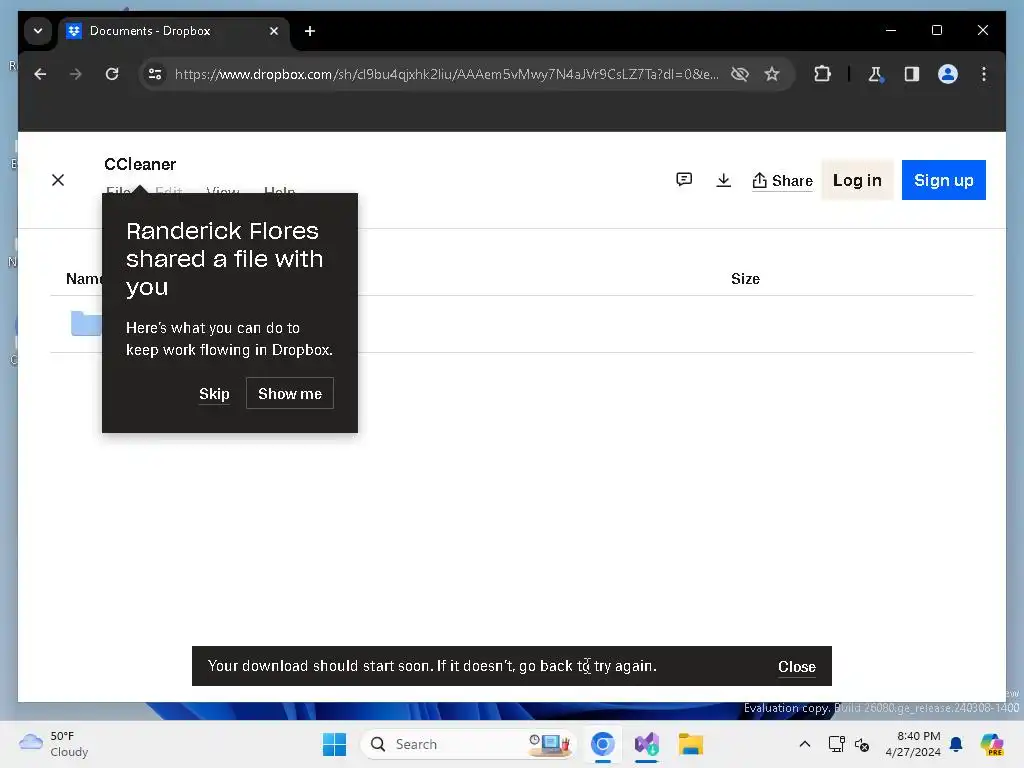Minimize the Chrome window
This screenshot has width=1024, height=768.
pos(891,30)
